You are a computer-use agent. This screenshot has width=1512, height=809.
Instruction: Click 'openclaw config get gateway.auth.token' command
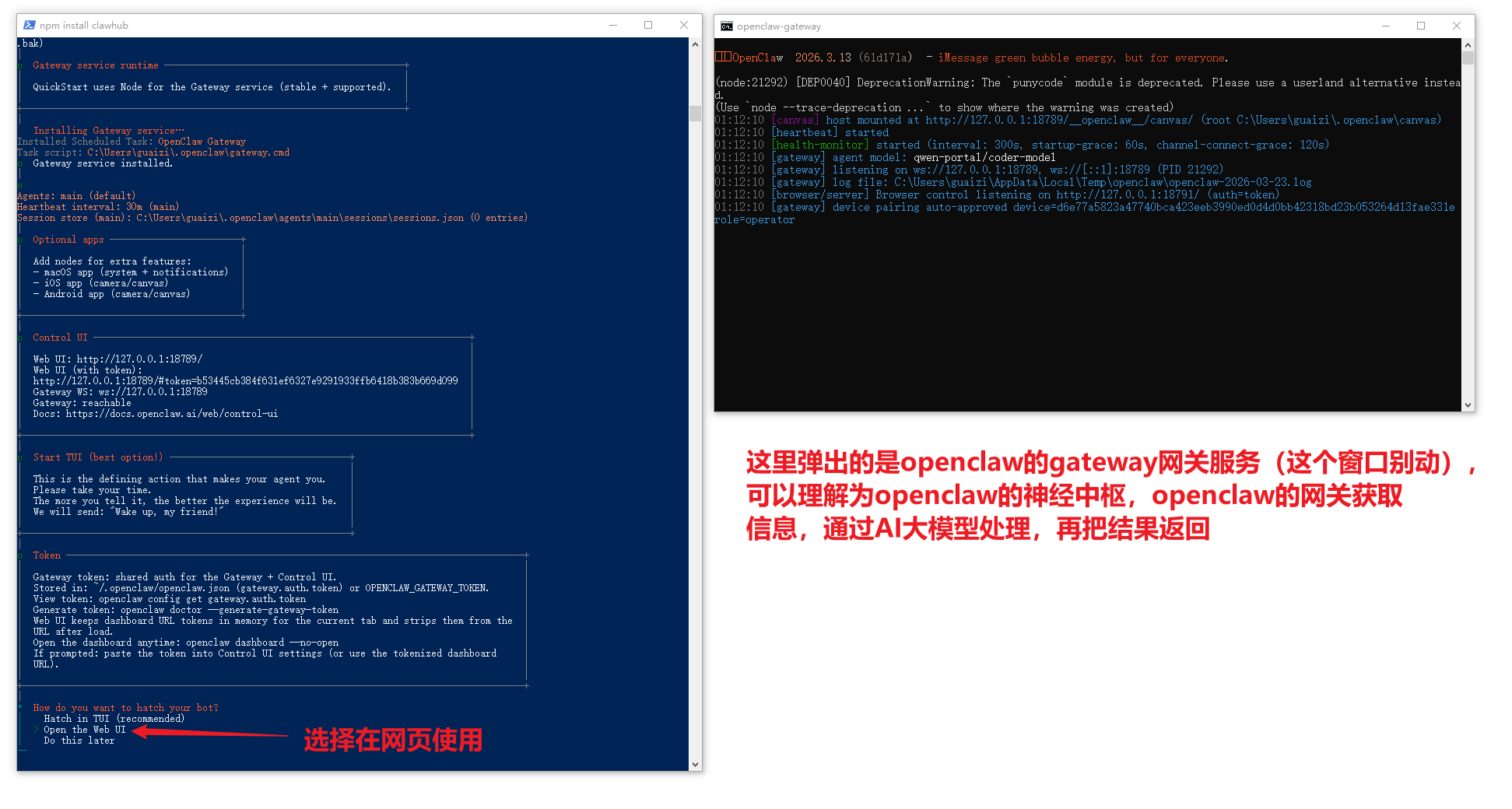[x=202, y=599]
